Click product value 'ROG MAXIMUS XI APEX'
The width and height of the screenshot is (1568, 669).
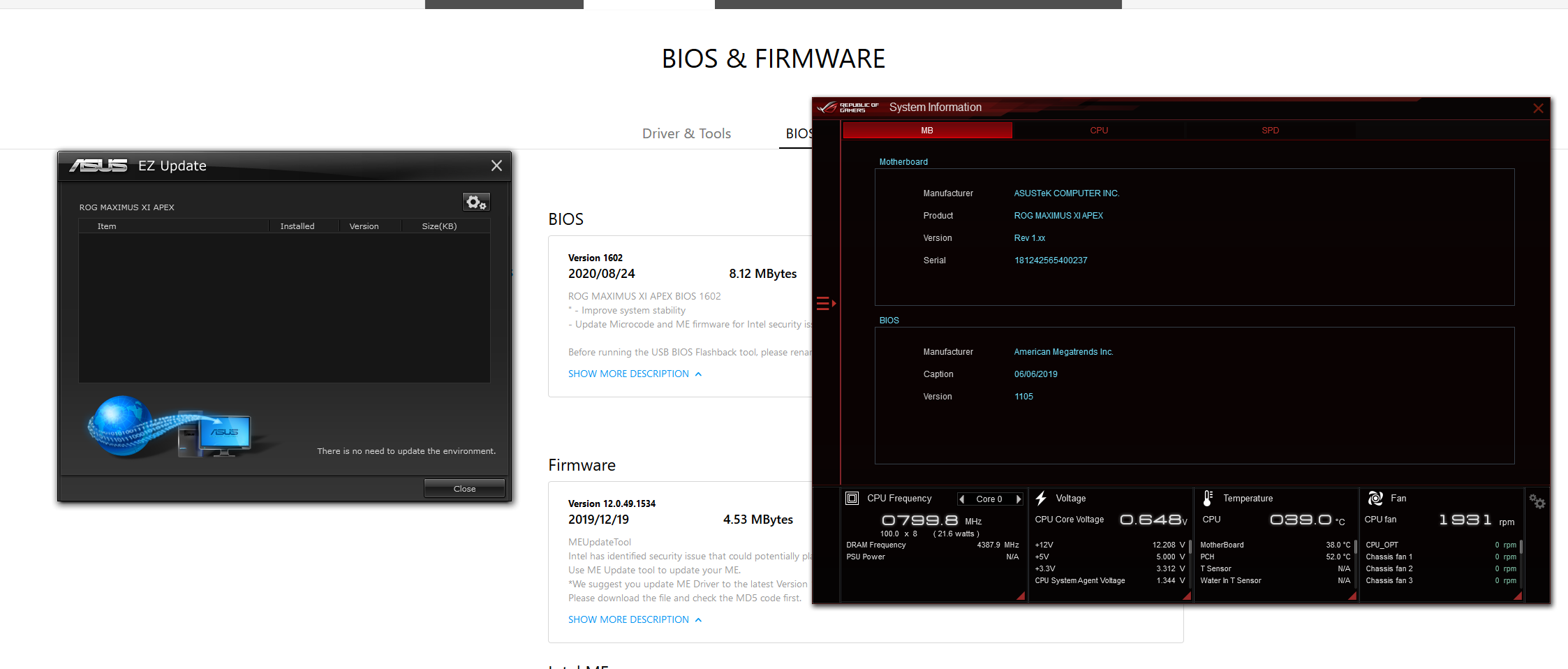(x=1058, y=216)
